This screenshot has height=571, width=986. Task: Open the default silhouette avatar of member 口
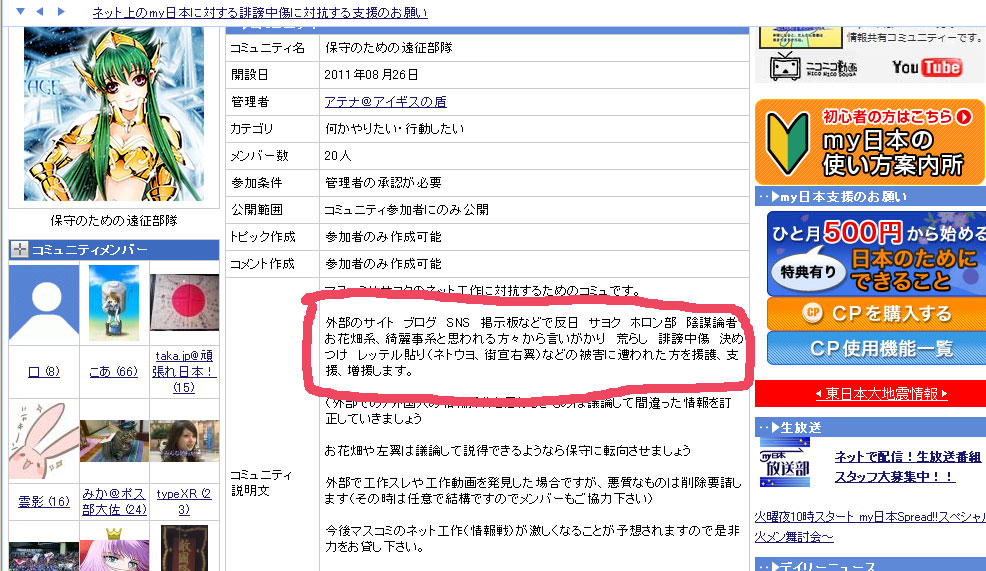43,304
